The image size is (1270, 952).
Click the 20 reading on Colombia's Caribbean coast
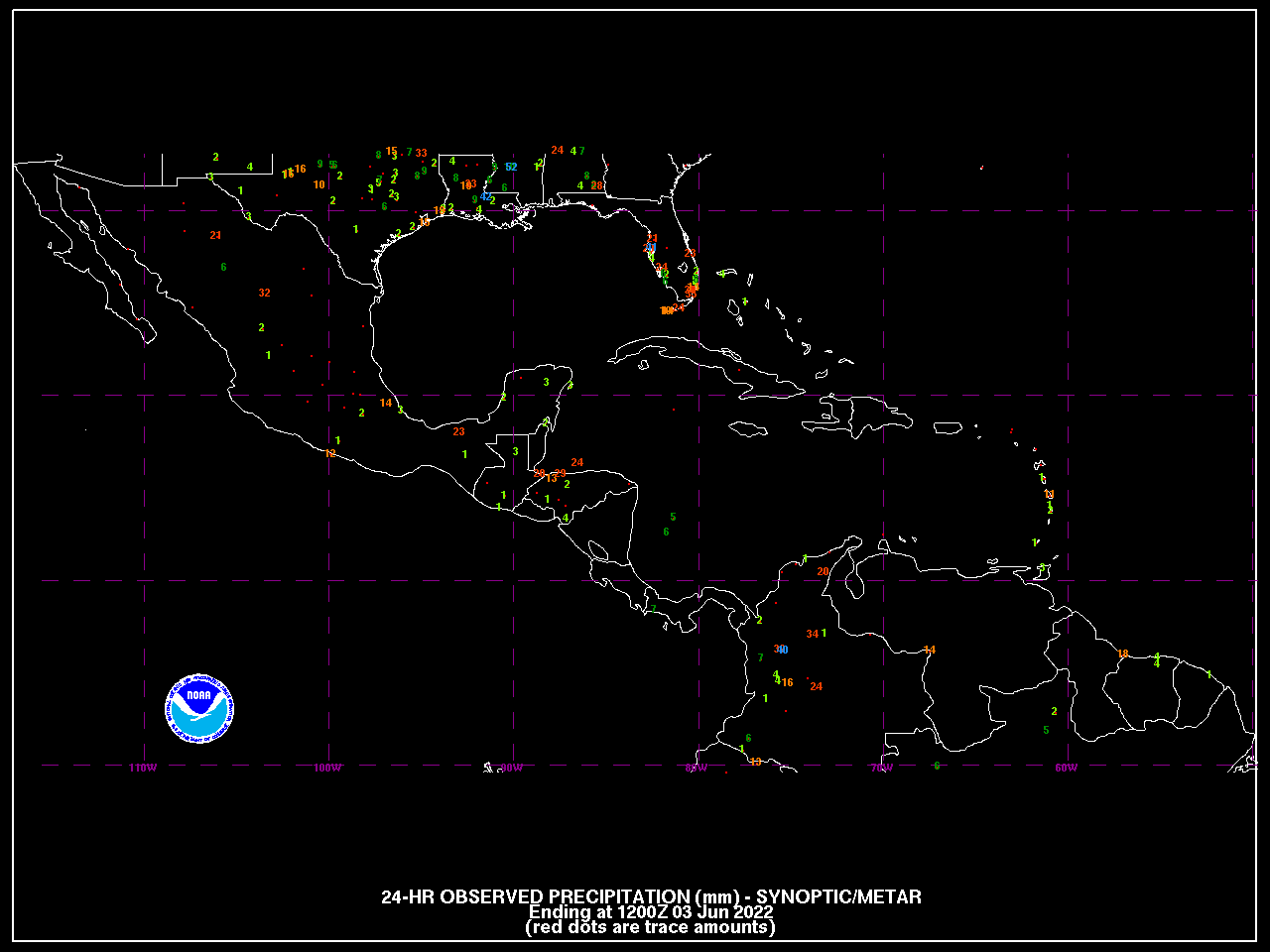tap(823, 571)
